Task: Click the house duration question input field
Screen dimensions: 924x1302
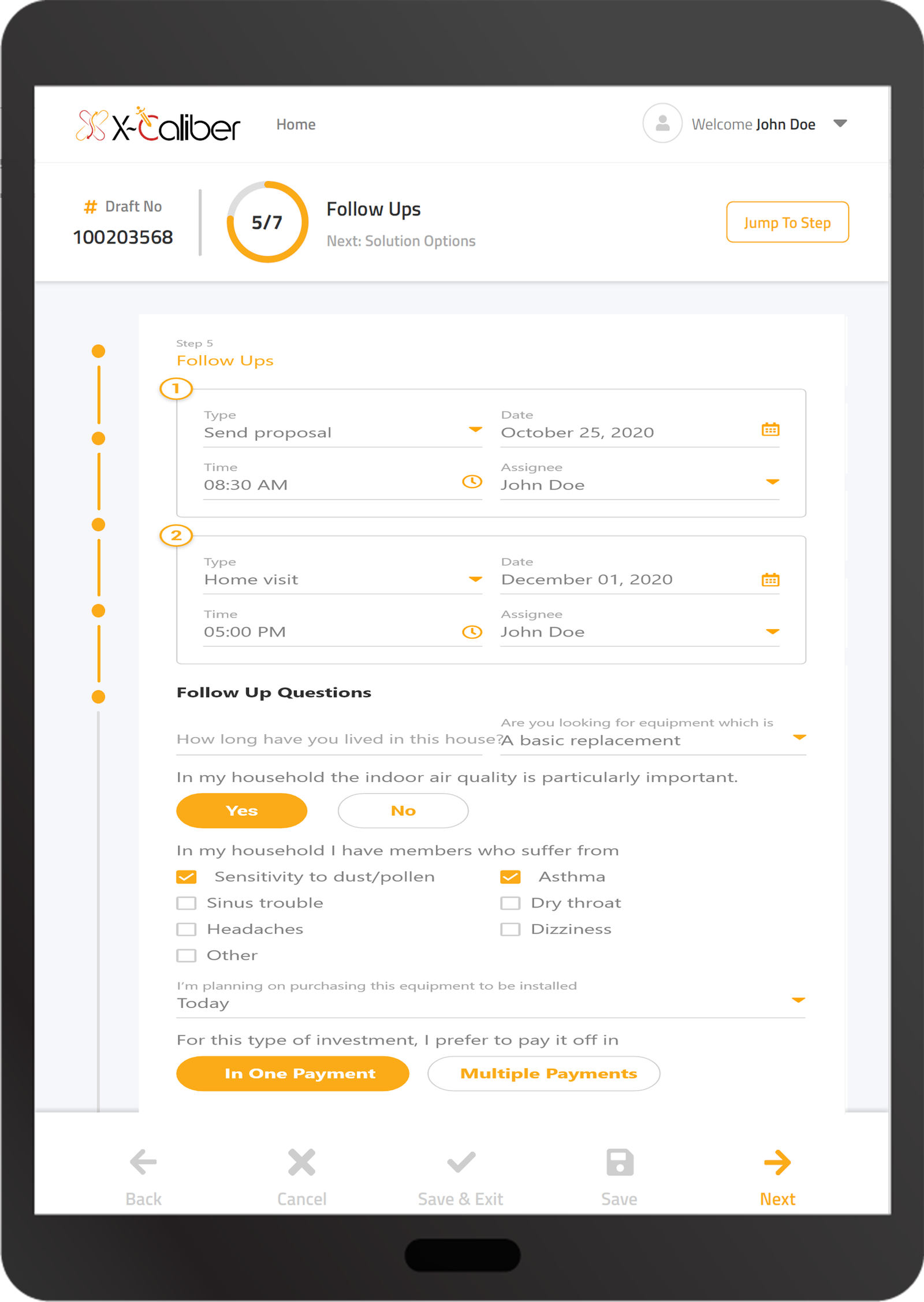Action: click(x=329, y=740)
